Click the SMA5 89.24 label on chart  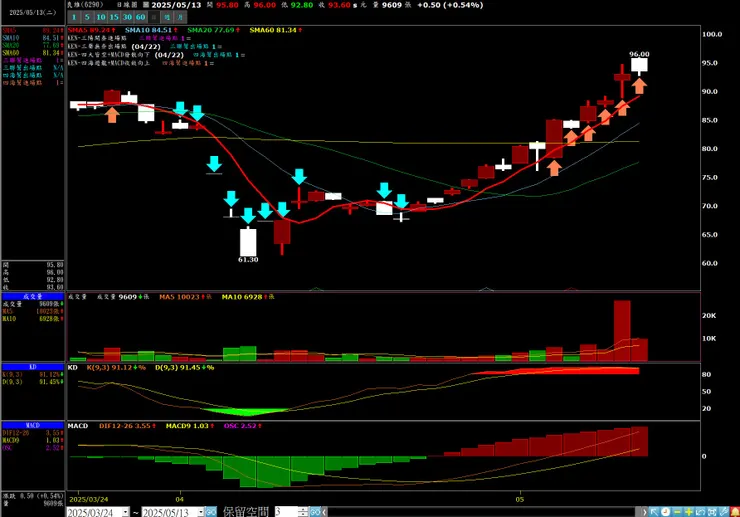click(92, 30)
